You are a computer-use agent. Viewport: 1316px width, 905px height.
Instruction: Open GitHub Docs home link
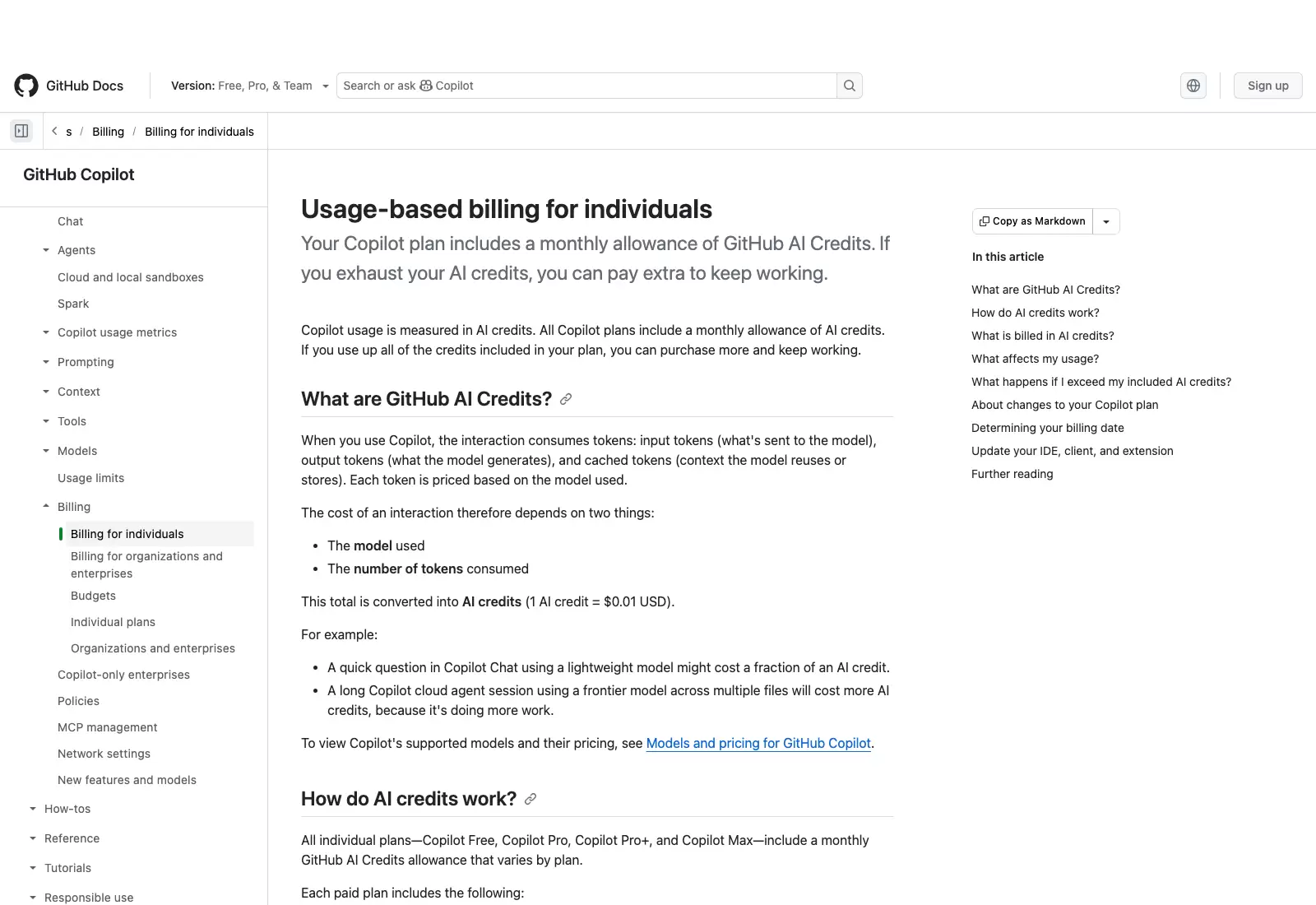[x=85, y=86]
